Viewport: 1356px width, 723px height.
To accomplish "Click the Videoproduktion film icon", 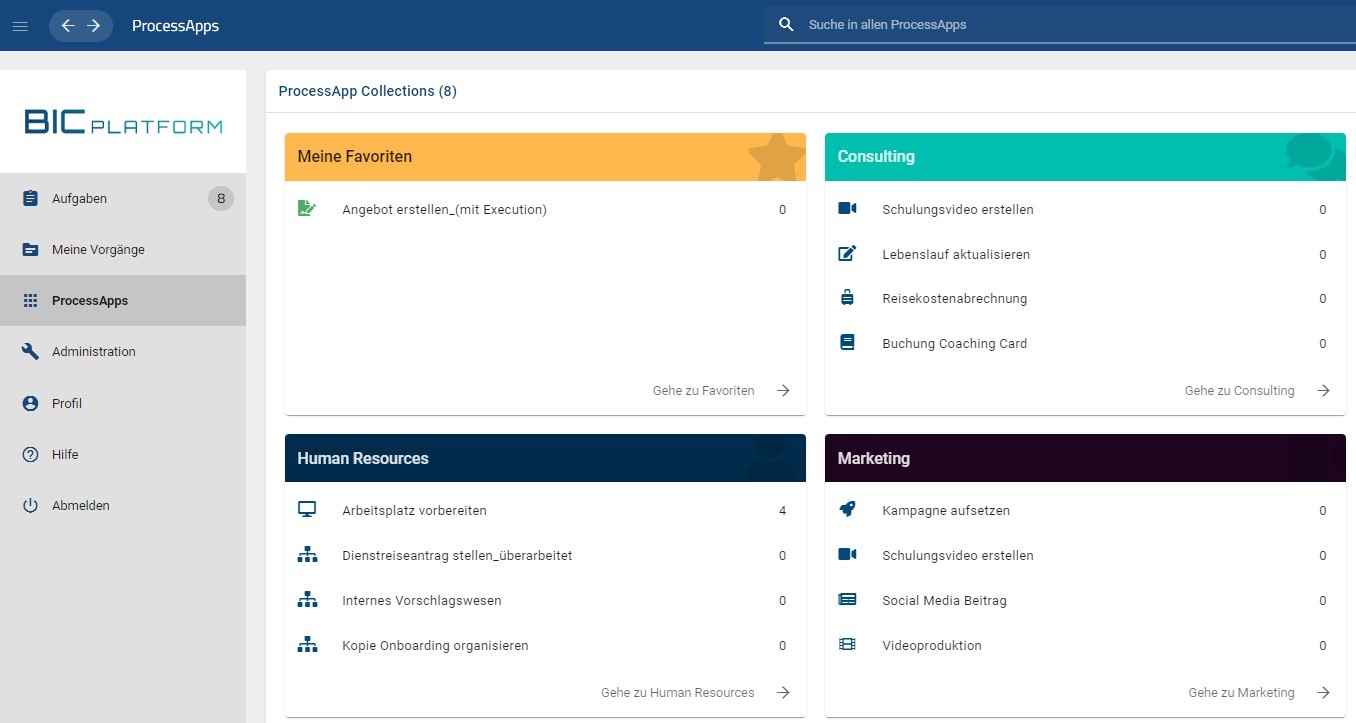I will (847, 645).
